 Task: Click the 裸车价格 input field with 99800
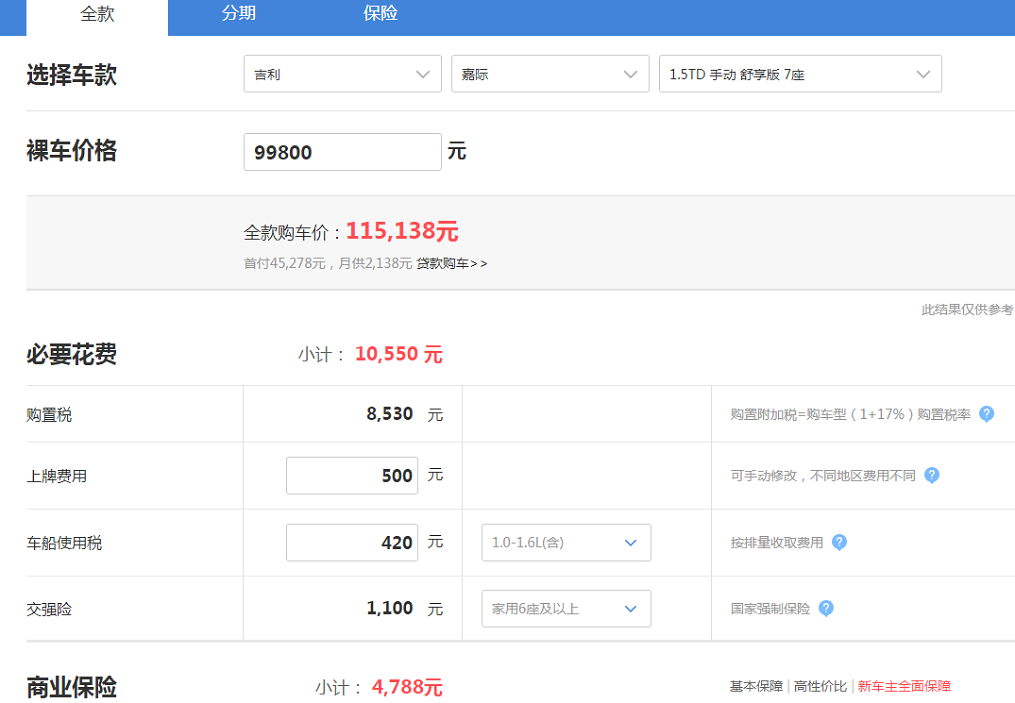click(x=342, y=152)
